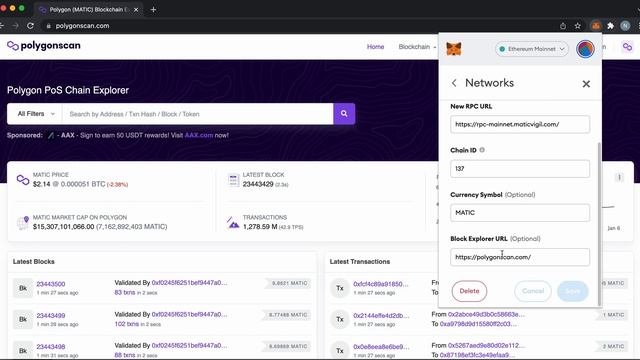Image resolution: width=640 pixels, height=360 pixels.
Task: Go forward in browser history
Action: 15,26
